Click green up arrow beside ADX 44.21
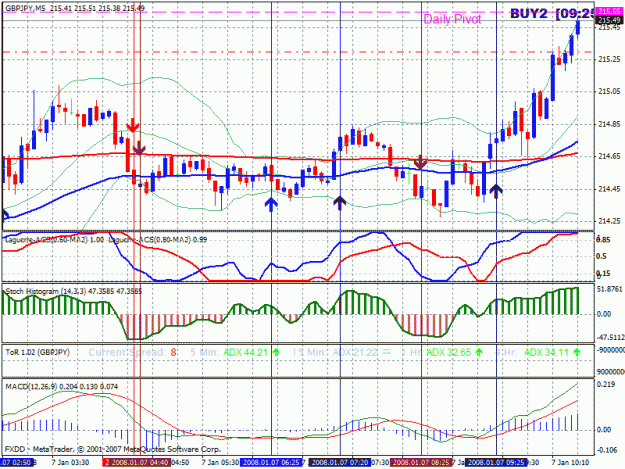 pyautogui.click(x=276, y=352)
